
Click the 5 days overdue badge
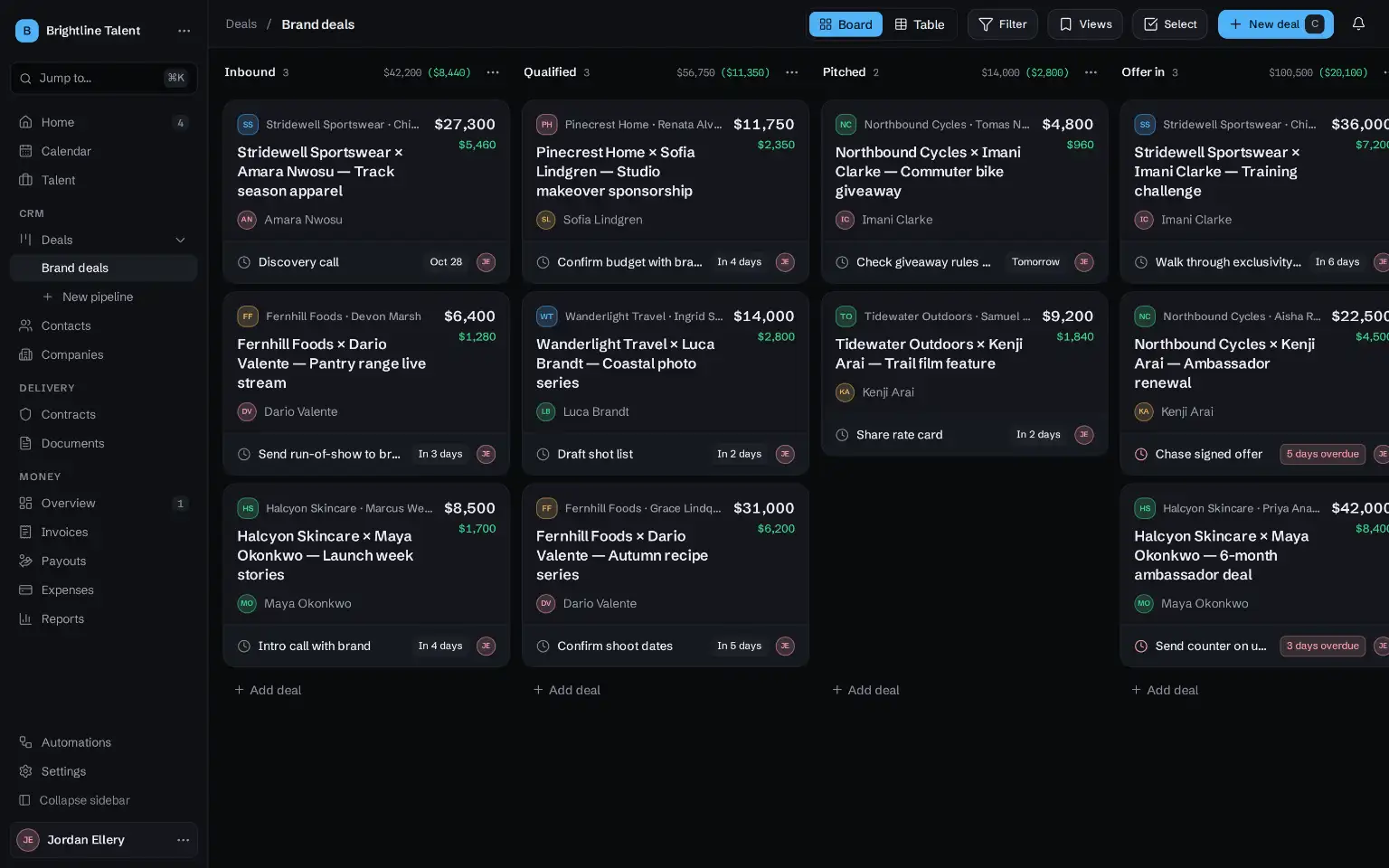coord(1322,454)
